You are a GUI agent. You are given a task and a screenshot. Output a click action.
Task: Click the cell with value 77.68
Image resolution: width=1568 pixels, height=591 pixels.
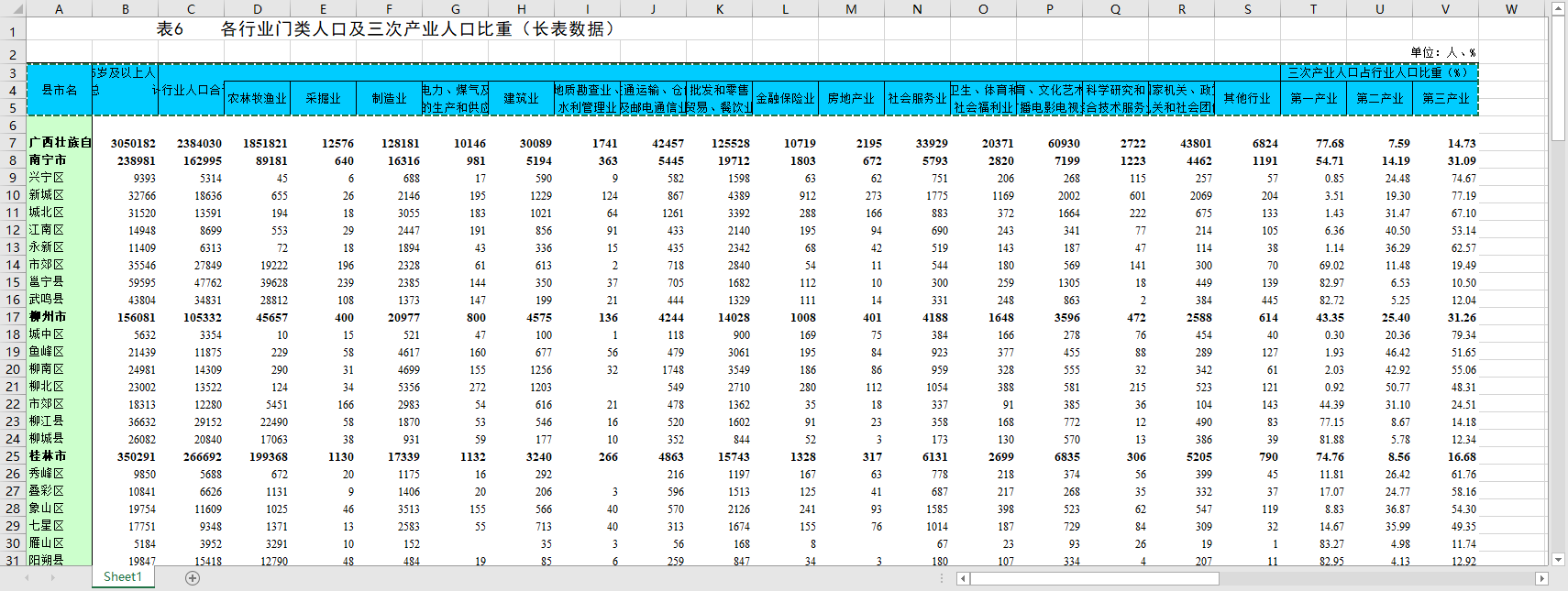point(1314,143)
